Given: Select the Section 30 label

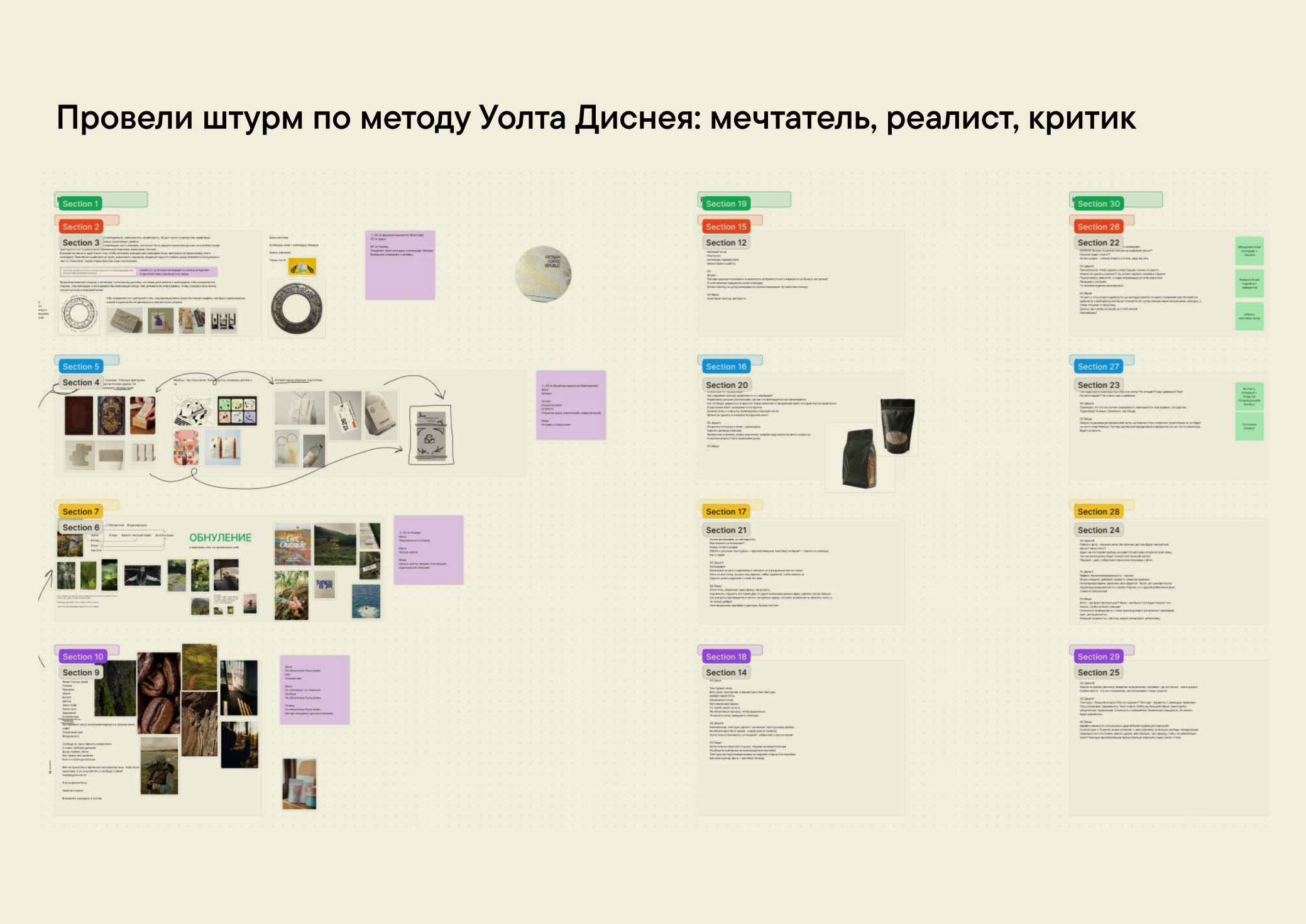Looking at the screenshot, I should tap(1098, 204).
